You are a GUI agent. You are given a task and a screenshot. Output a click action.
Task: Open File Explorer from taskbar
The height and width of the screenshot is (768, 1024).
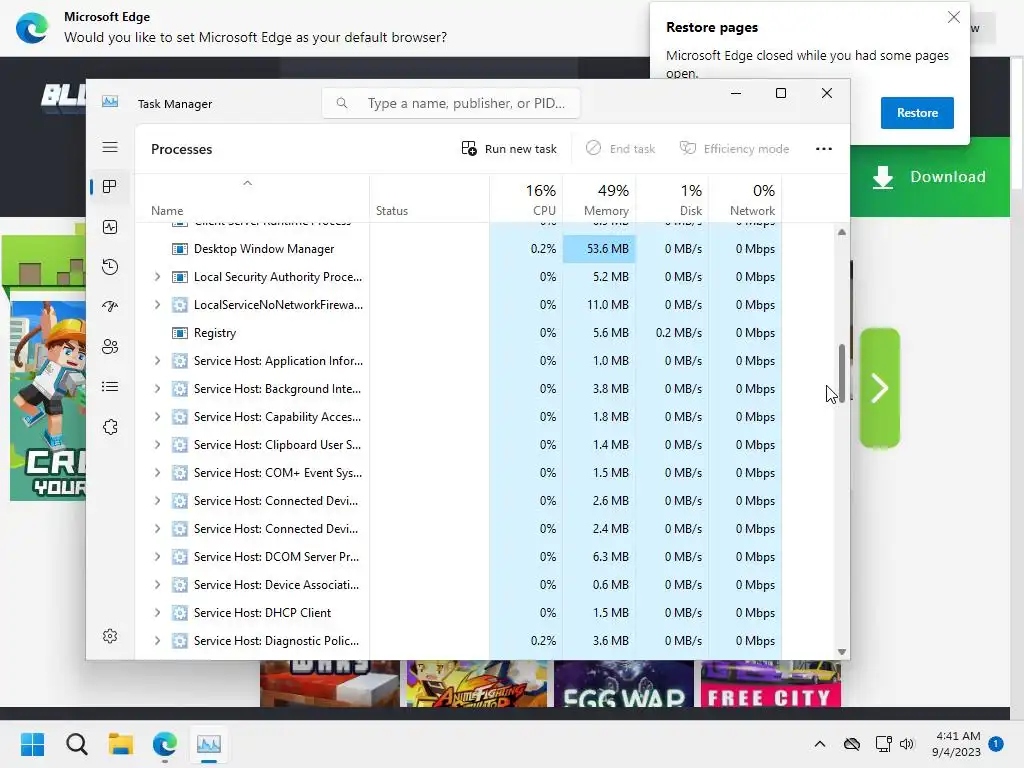121,744
